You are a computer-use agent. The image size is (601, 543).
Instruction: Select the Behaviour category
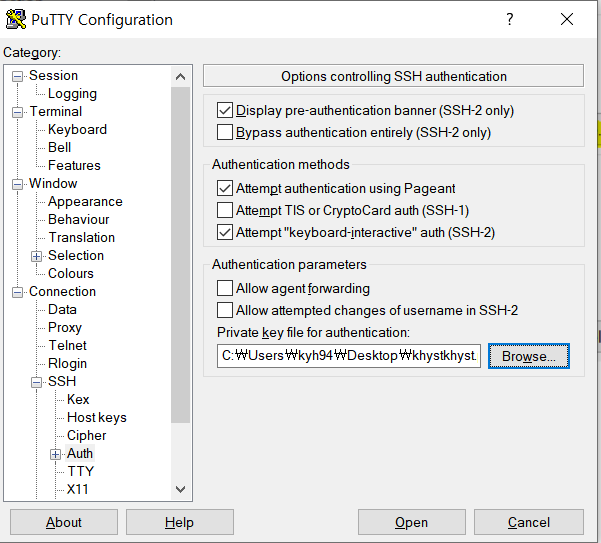[x=79, y=220]
